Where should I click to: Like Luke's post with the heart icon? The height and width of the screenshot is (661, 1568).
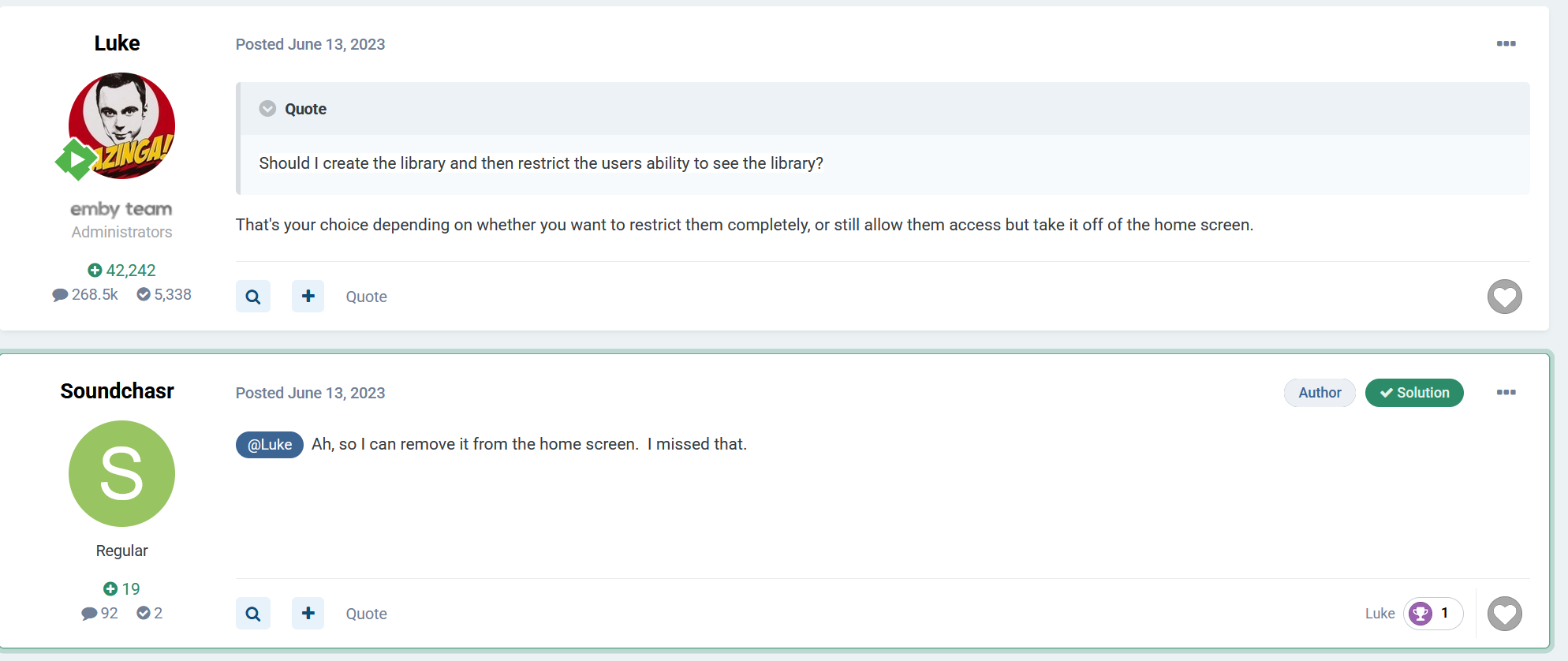click(1504, 297)
